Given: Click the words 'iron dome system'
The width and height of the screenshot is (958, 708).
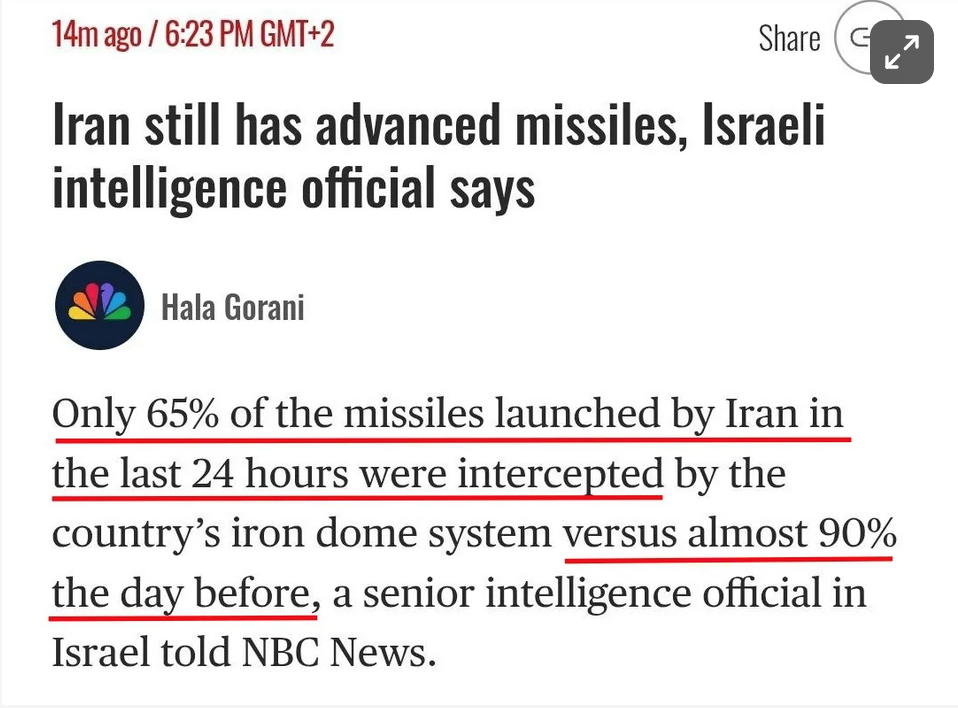Looking at the screenshot, I should 391,533.
